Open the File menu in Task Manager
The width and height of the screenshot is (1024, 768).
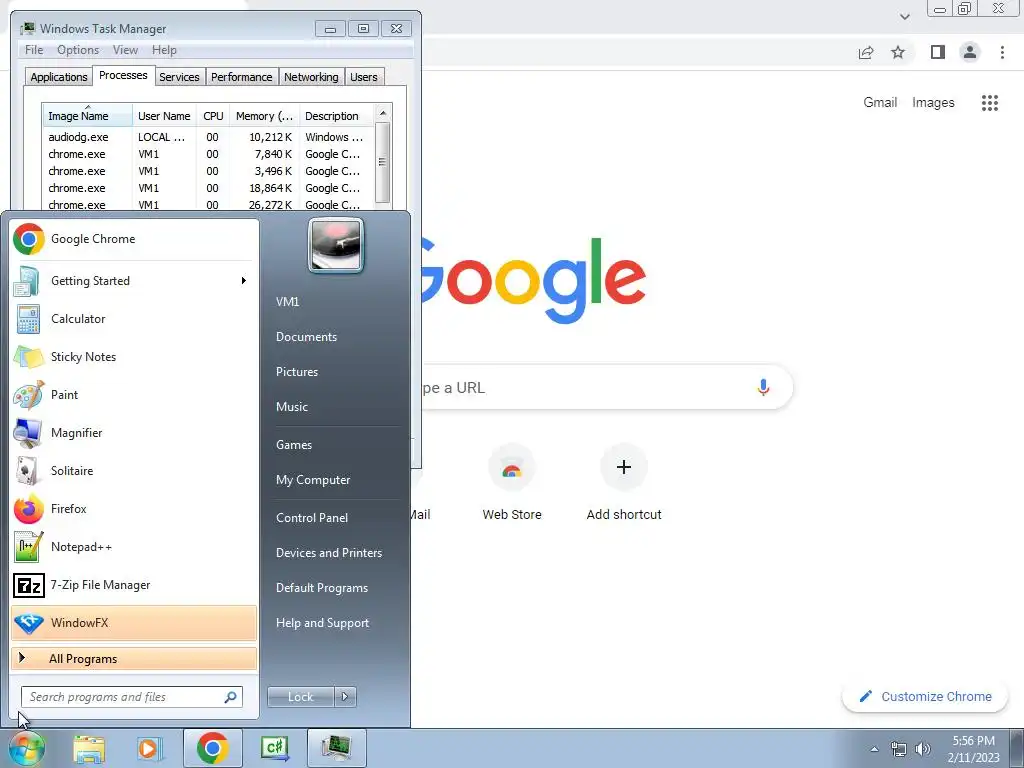click(34, 50)
